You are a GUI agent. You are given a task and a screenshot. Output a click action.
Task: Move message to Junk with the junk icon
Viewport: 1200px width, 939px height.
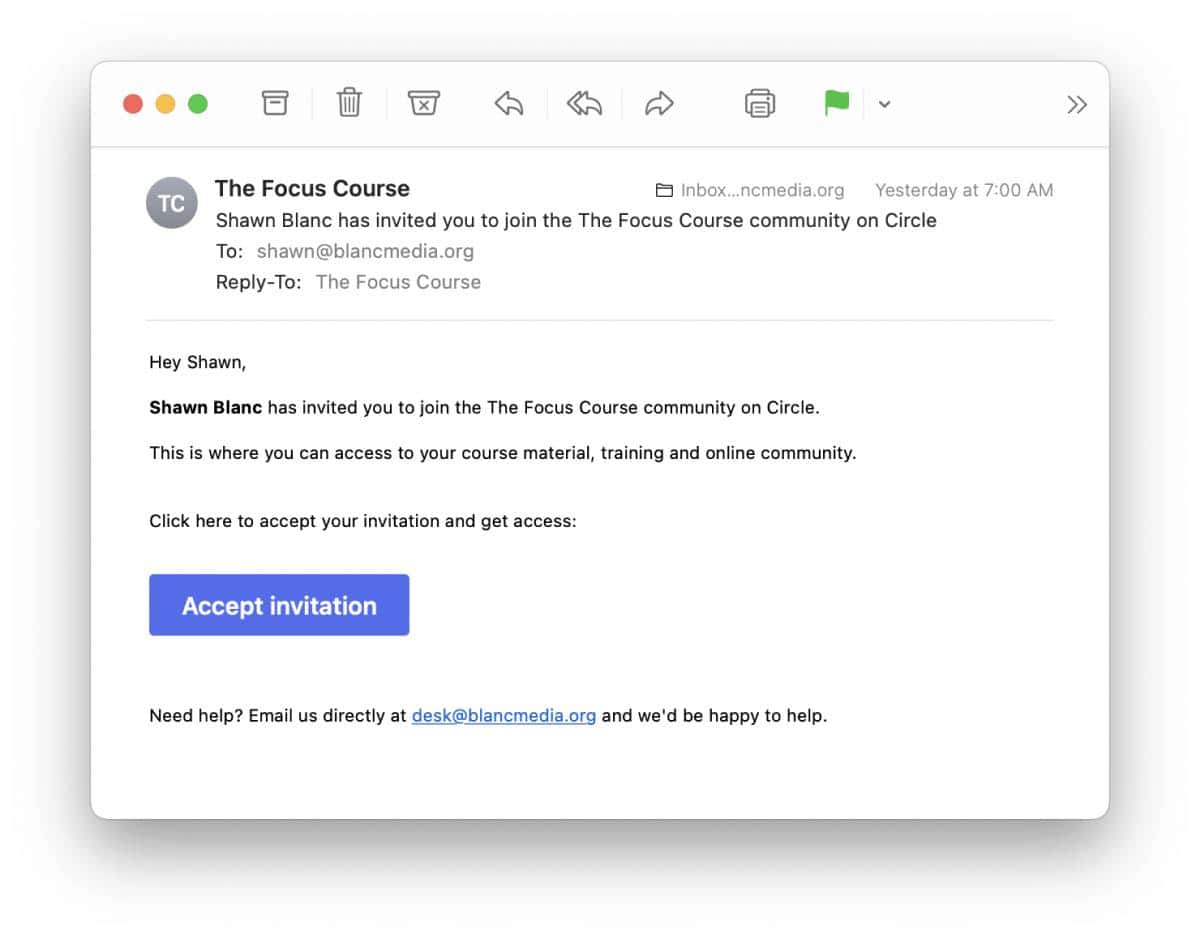tap(424, 103)
